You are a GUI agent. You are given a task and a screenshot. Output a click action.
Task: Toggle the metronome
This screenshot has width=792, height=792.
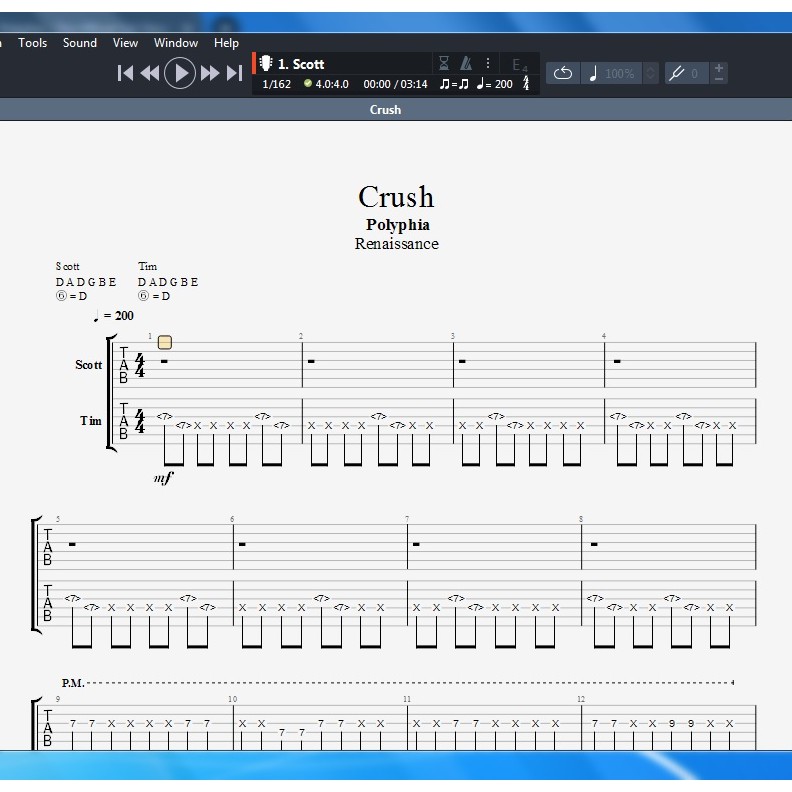point(466,63)
